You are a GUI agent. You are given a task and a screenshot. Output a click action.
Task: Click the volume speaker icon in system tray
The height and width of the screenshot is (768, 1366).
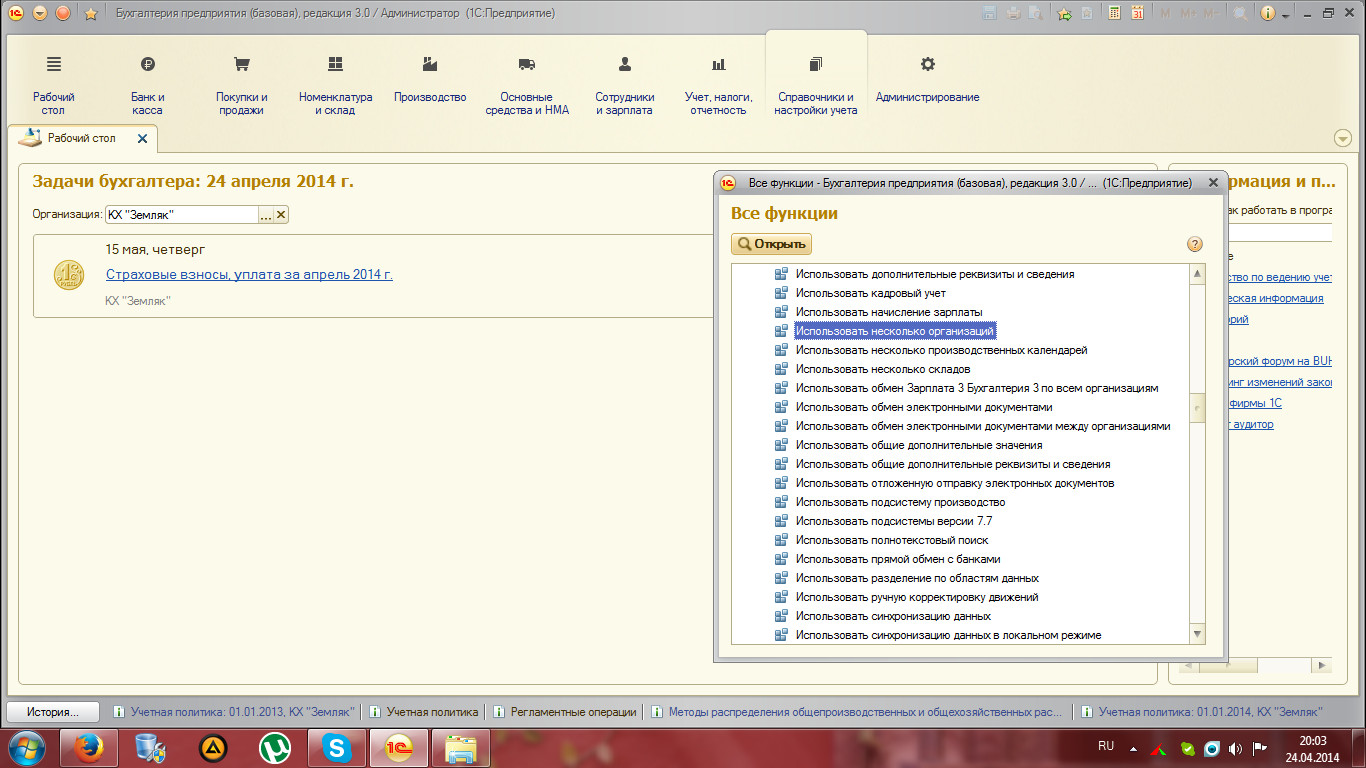pos(1236,748)
